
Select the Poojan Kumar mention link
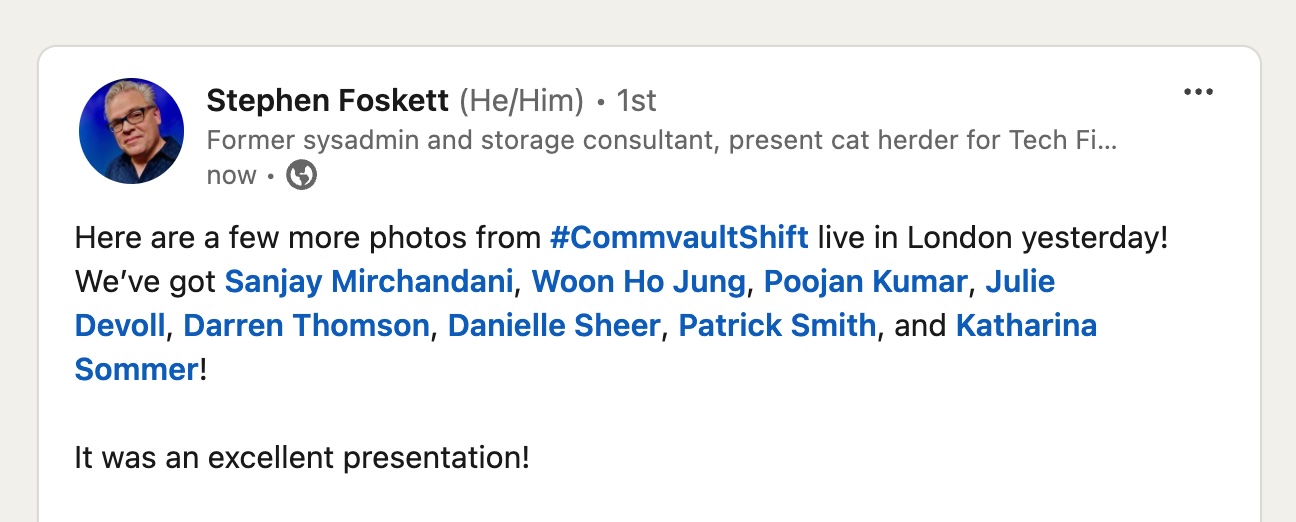click(865, 283)
